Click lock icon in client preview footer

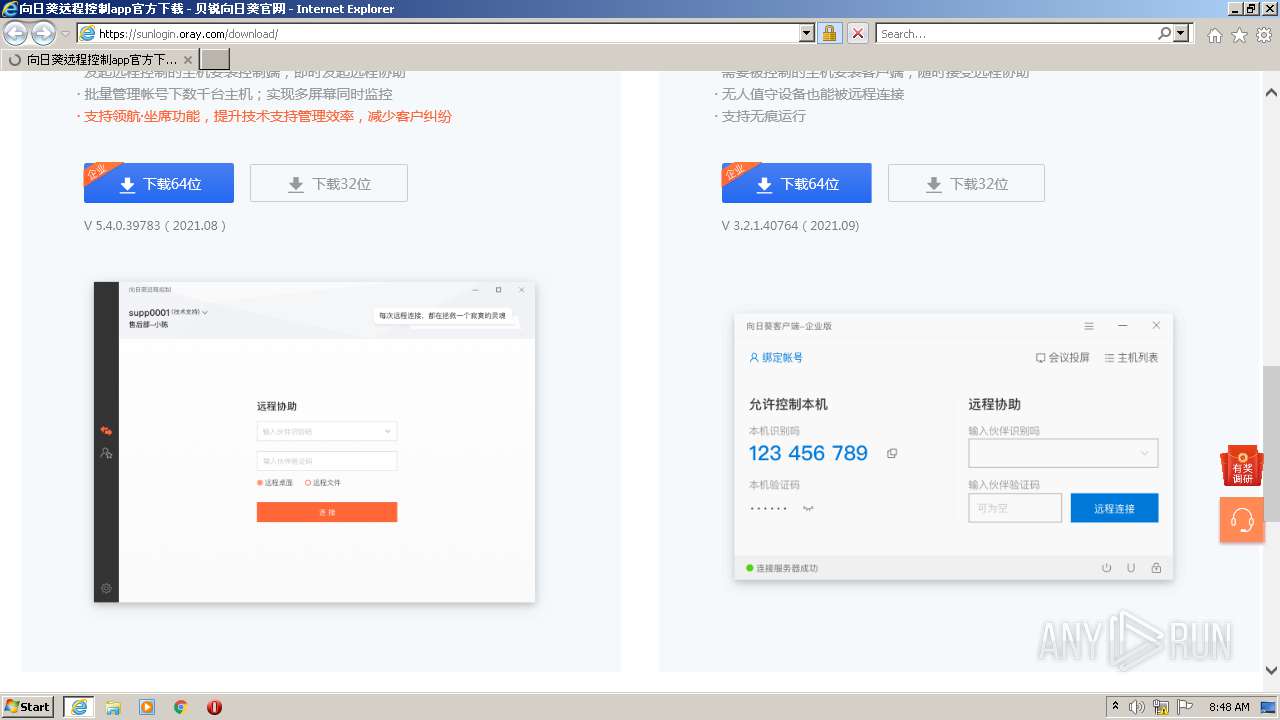pyautogui.click(x=1156, y=568)
